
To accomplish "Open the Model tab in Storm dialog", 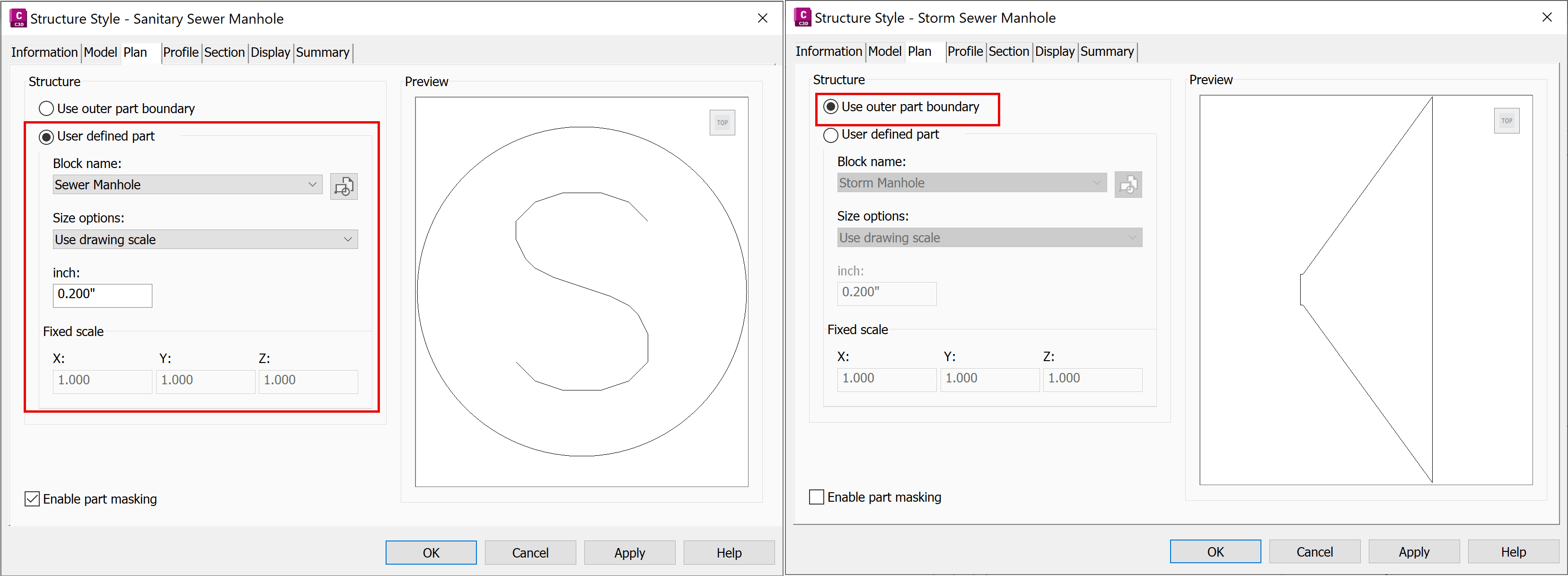I will tap(885, 51).
